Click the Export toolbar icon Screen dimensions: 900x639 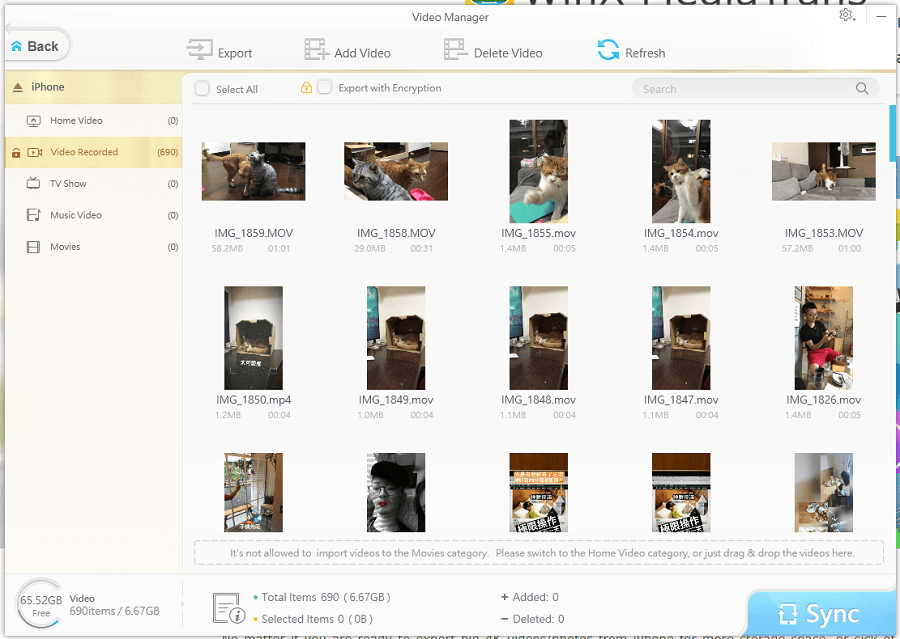click(x=199, y=51)
